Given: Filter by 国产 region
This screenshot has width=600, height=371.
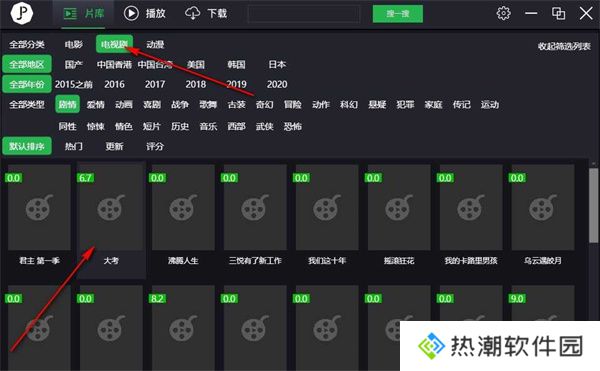Looking at the screenshot, I should point(74,64).
